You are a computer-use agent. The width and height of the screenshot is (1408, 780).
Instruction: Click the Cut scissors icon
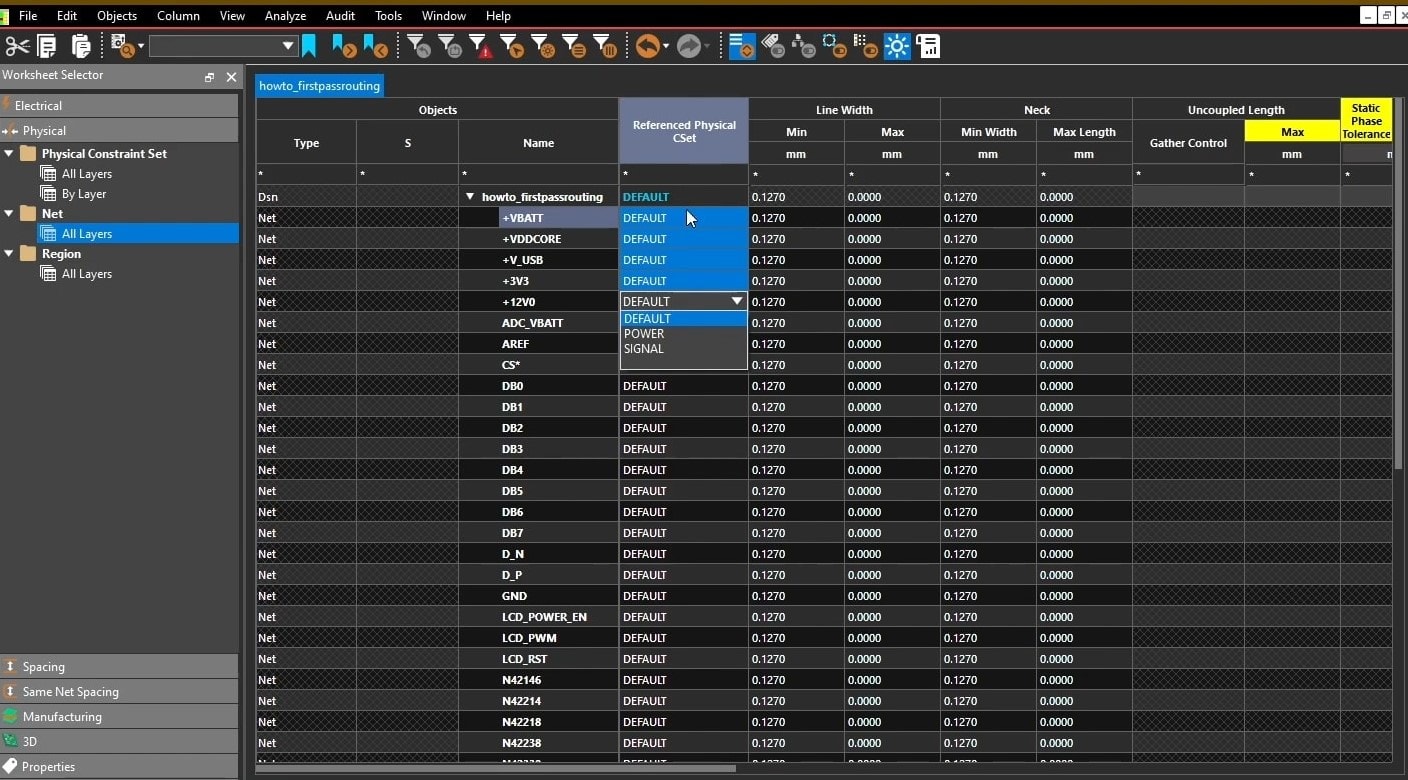click(17, 46)
